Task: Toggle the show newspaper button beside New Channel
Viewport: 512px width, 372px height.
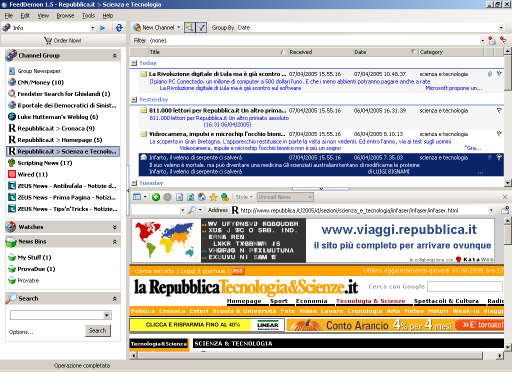Action: click(x=189, y=28)
